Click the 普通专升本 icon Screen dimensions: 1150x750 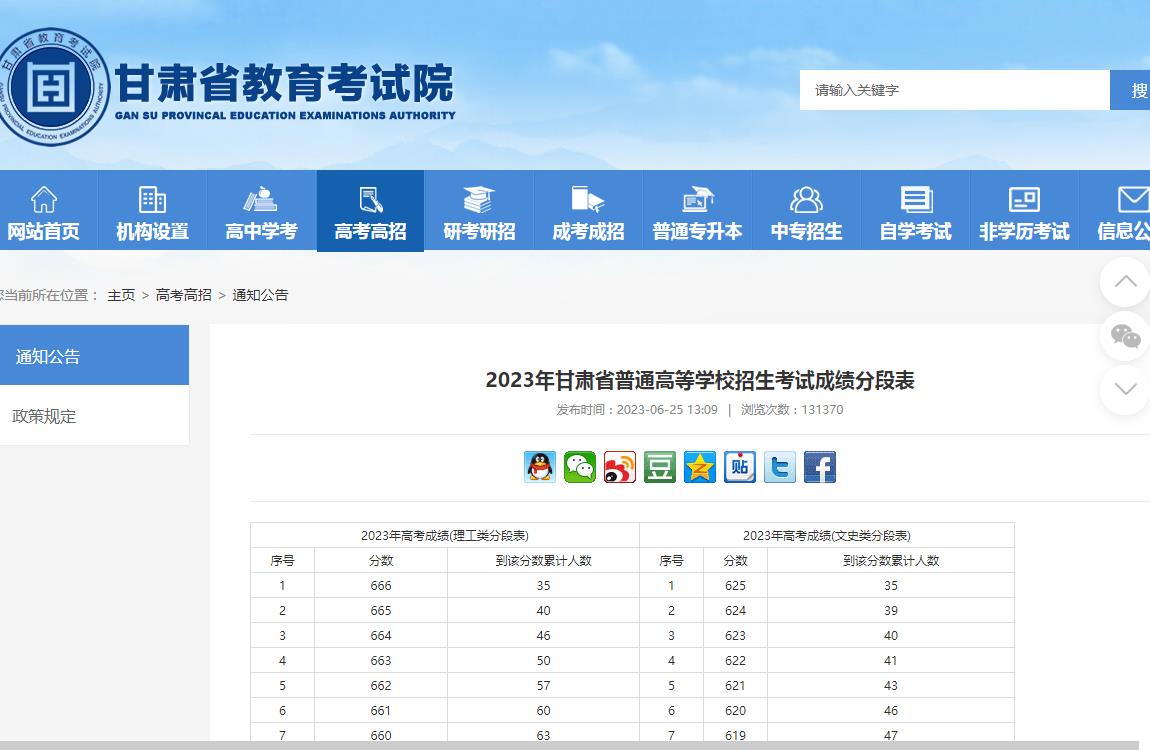click(x=697, y=199)
